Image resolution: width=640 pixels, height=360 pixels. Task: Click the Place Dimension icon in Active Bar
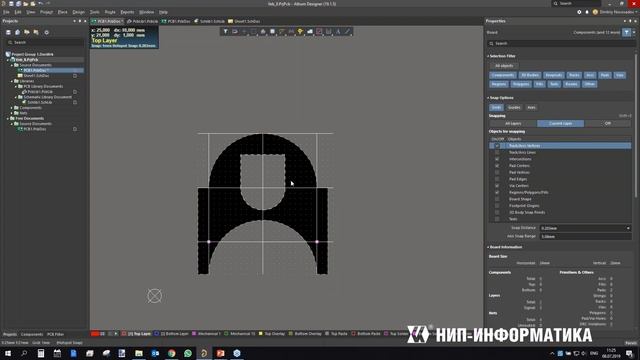(x=329, y=31)
